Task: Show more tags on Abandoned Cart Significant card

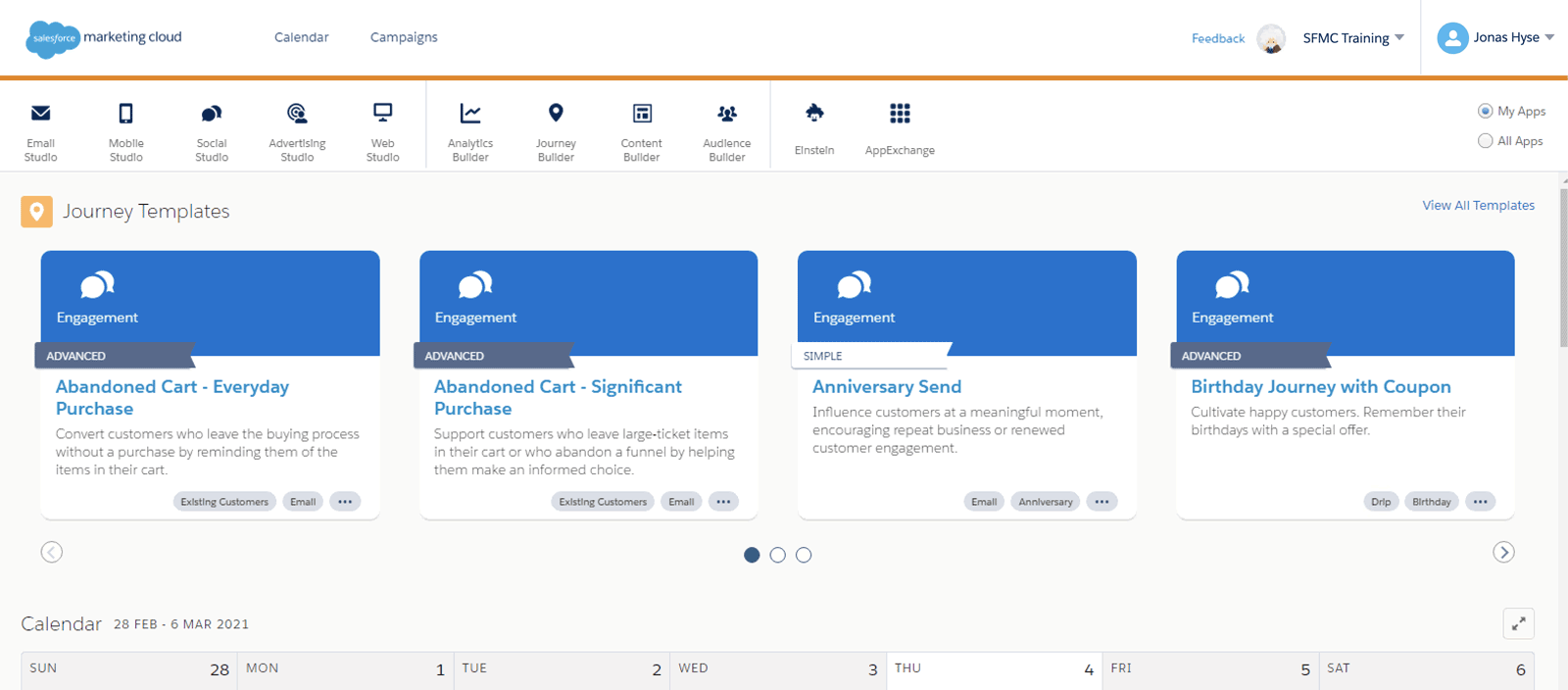Action: [723, 502]
